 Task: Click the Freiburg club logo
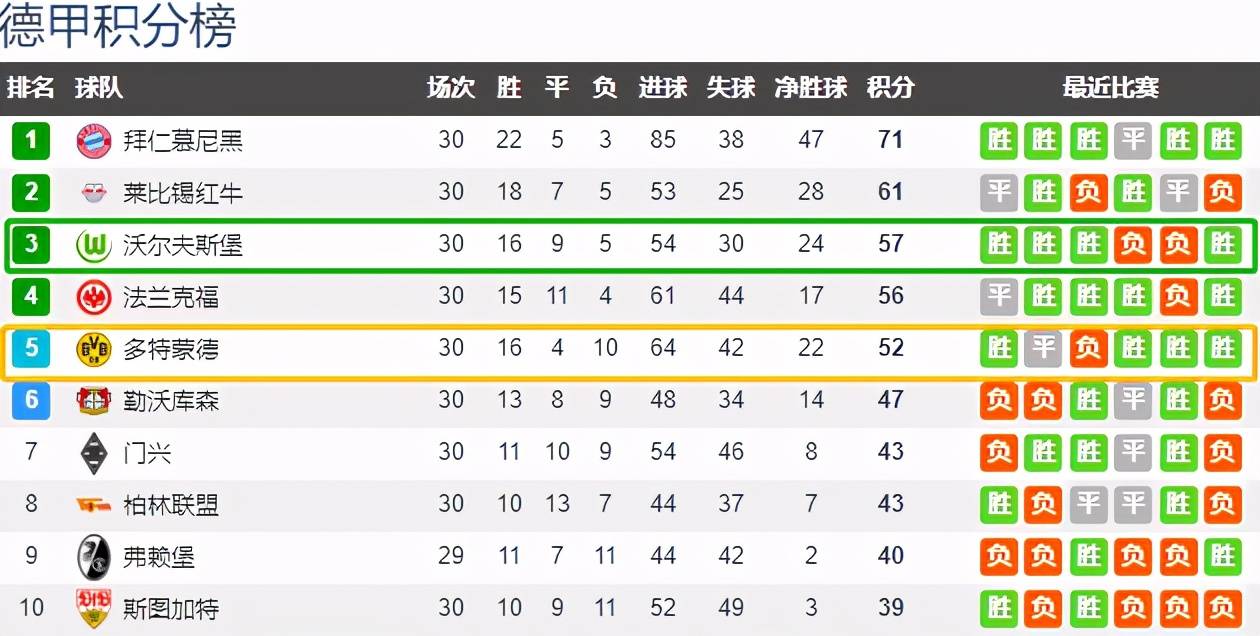94,557
